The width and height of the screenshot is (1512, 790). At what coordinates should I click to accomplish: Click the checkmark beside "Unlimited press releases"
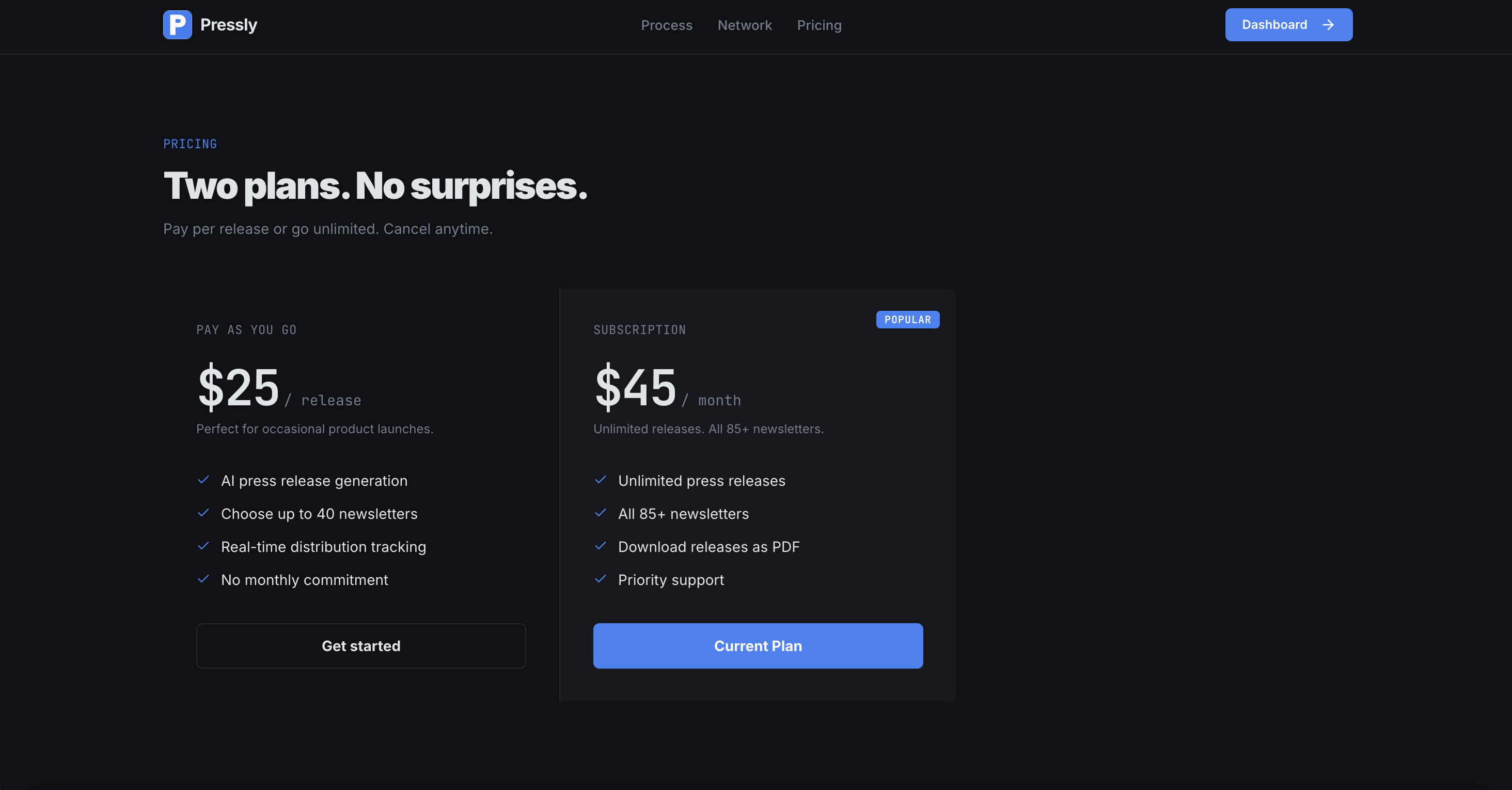(601, 481)
